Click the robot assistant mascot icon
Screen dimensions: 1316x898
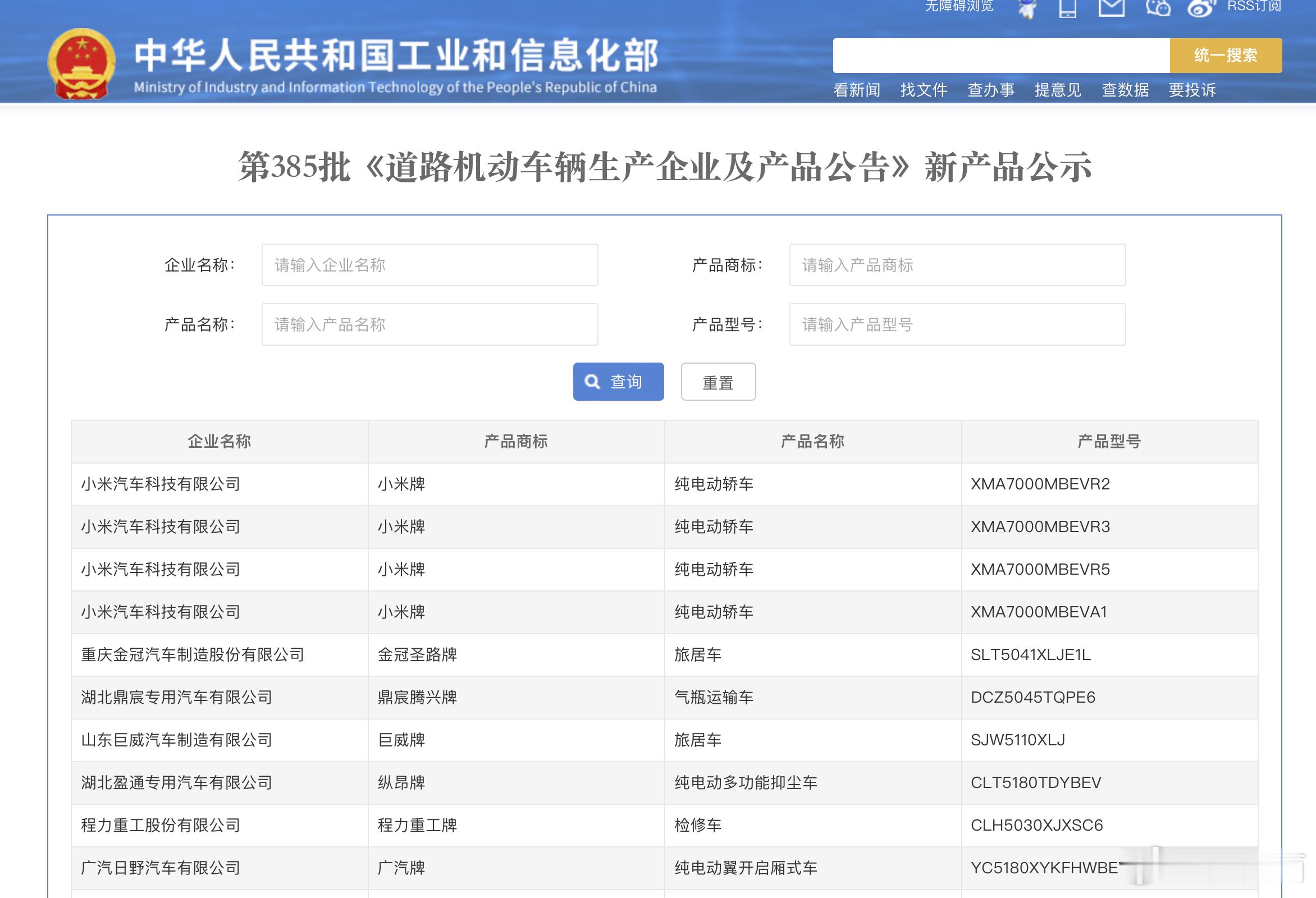pos(1027,8)
